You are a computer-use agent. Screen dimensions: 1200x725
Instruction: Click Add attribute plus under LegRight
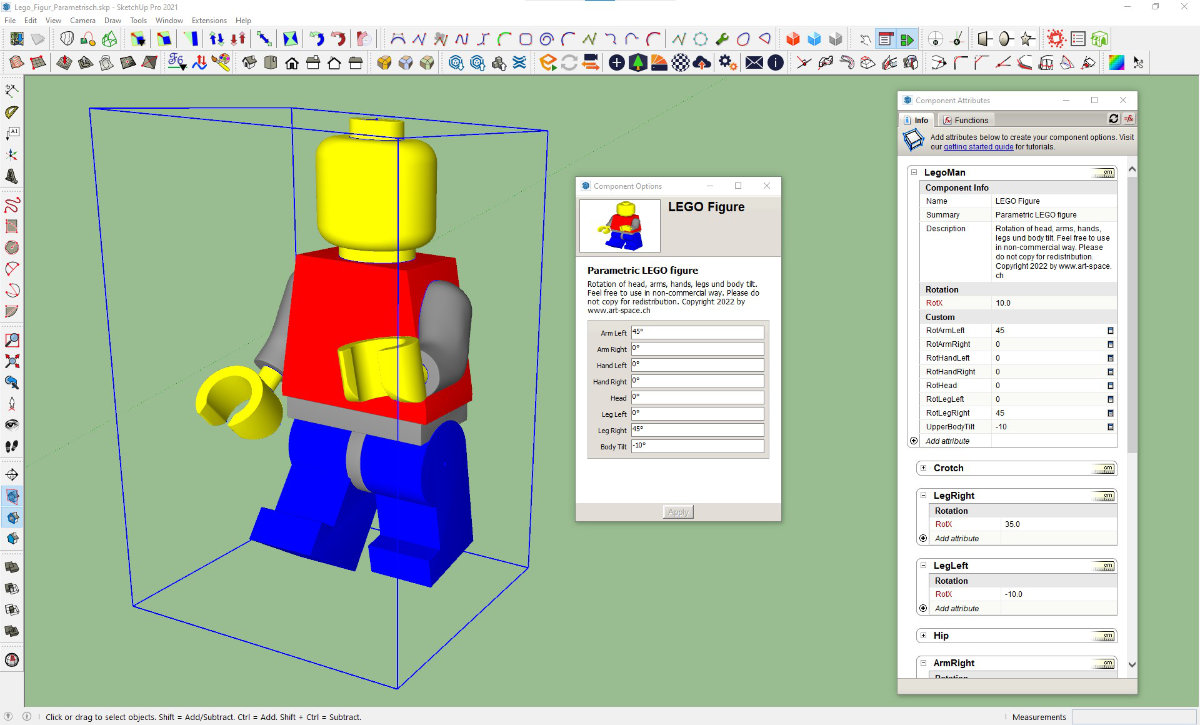[923, 538]
